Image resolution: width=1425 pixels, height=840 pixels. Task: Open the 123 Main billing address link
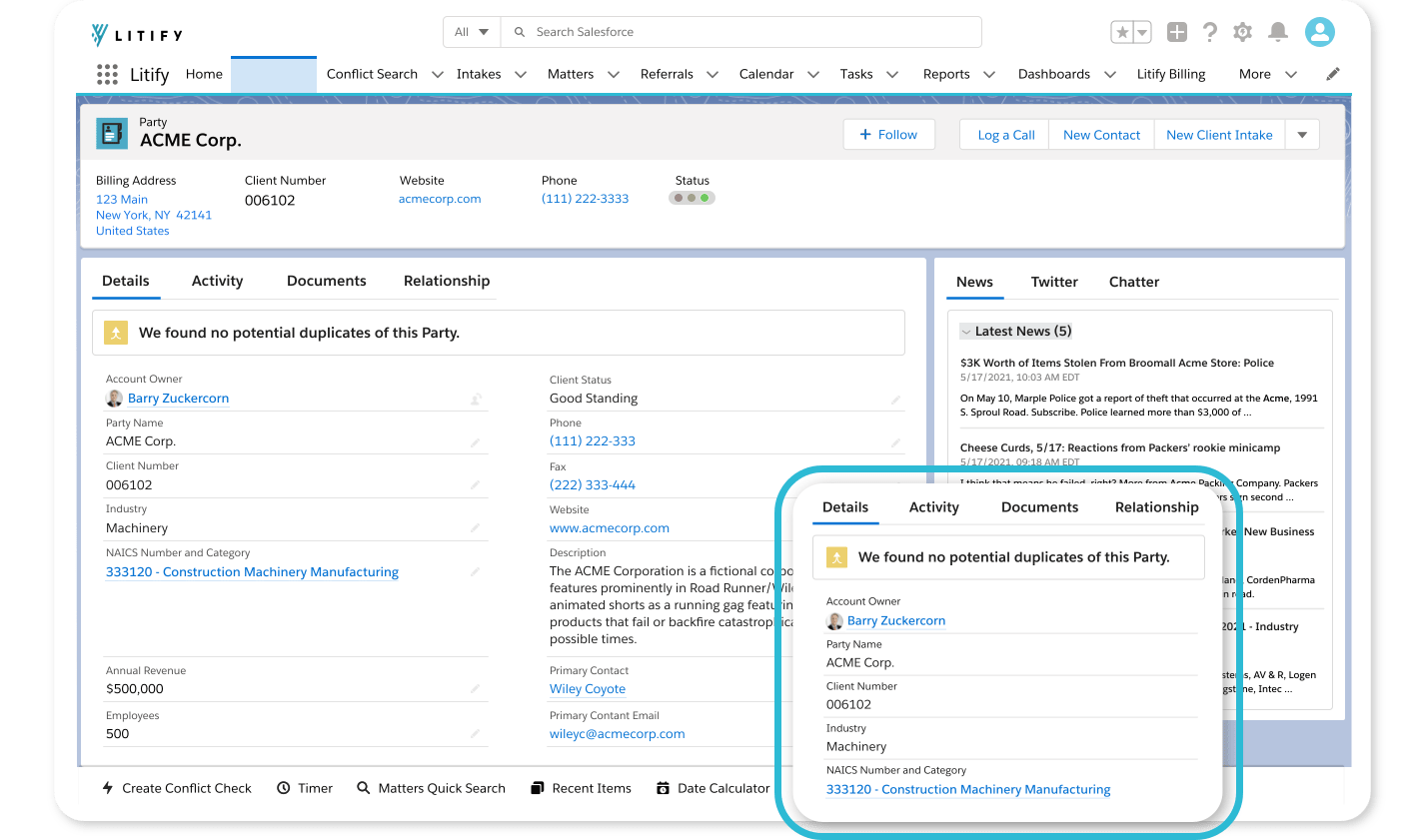click(x=122, y=200)
